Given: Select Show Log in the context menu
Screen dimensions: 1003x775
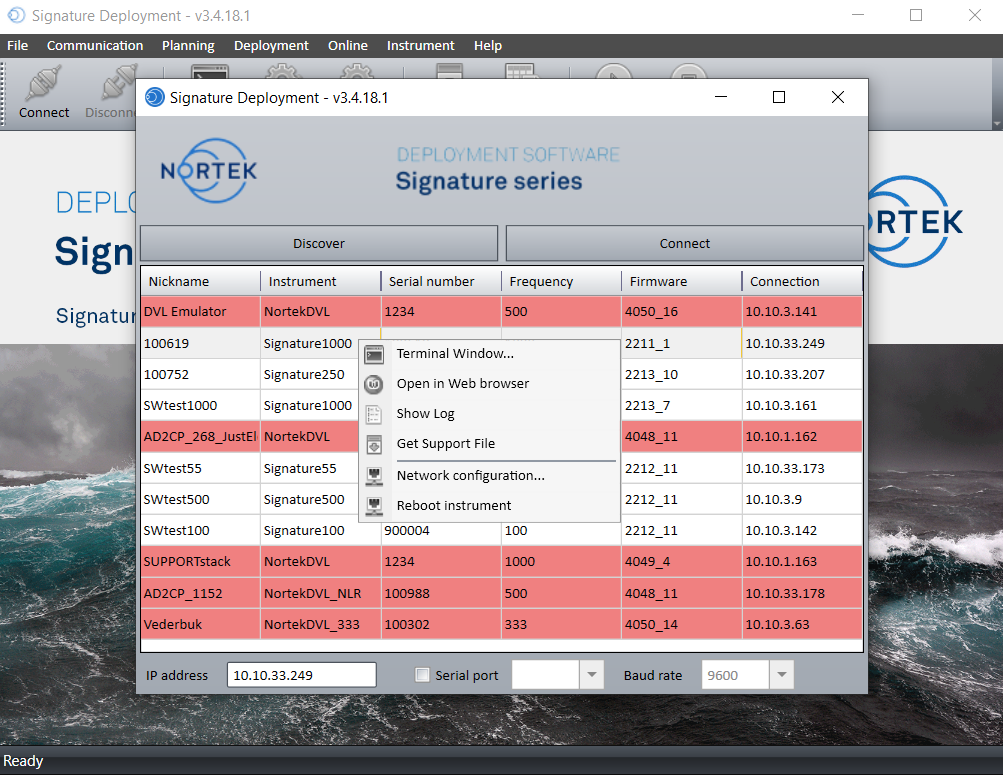Looking at the screenshot, I should [x=489, y=414].
